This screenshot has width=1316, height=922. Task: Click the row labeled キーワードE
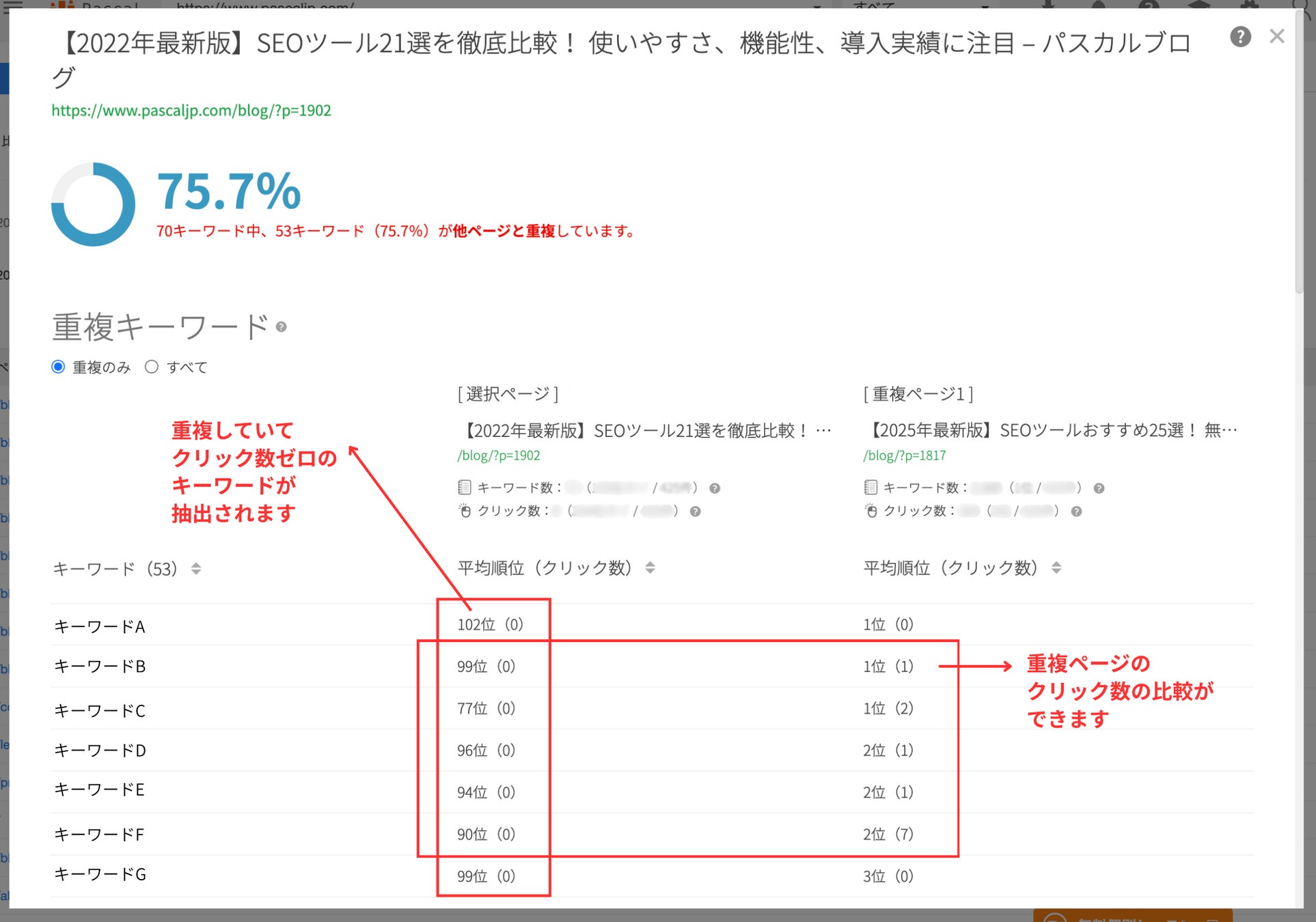tap(652, 792)
